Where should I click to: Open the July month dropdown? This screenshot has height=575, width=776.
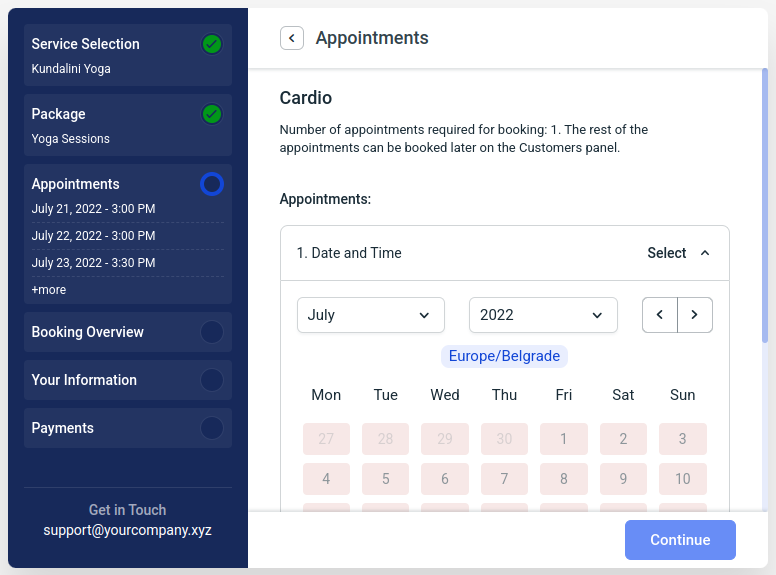(371, 315)
